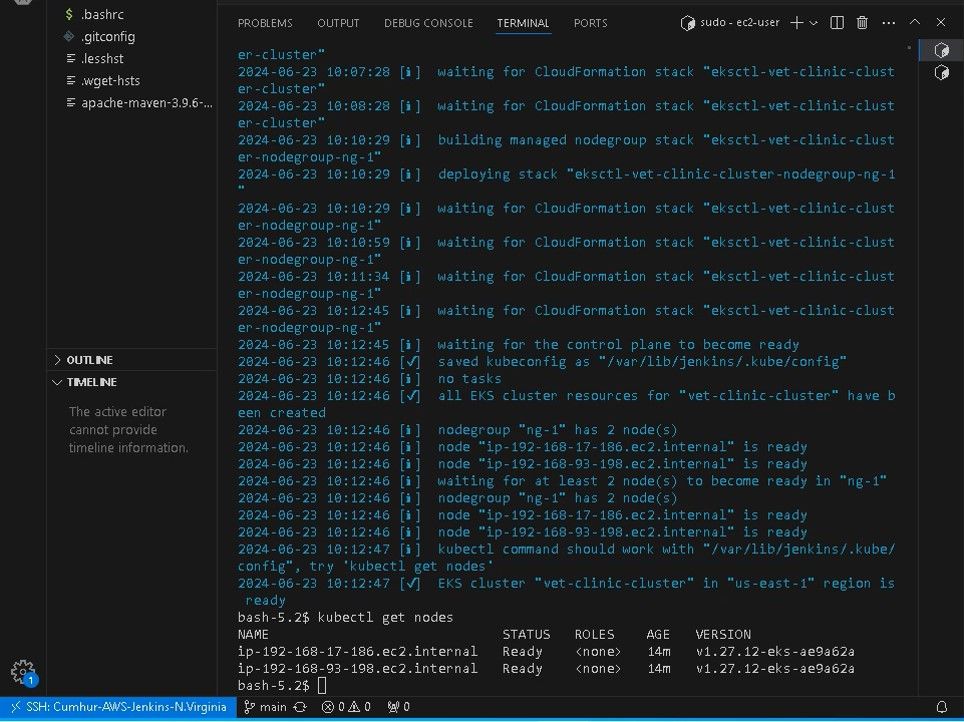This screenshot has width=964, height=722.
Task: Expand the OUTLINE section
Action: [89, 360]
